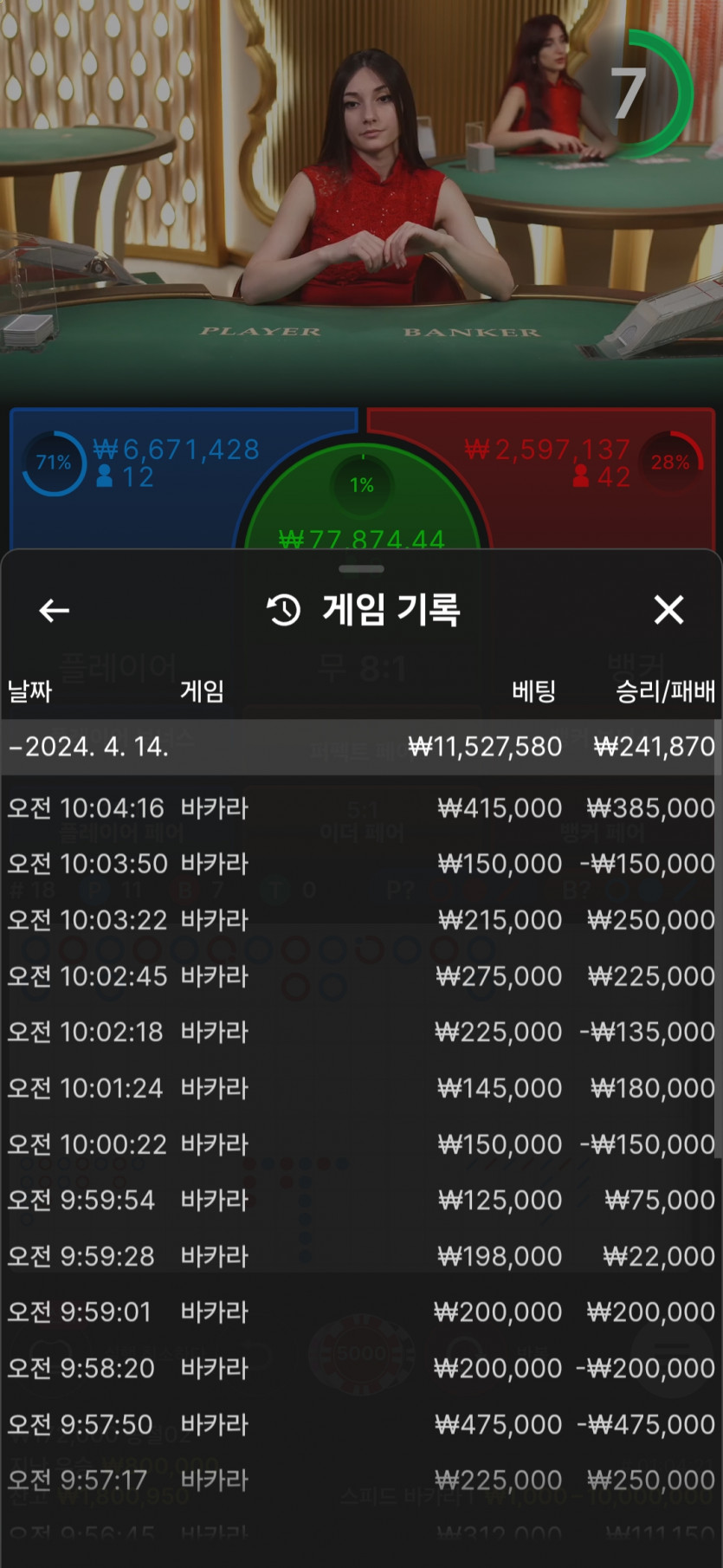723x1568 pixels.
Task: Tap the blue 71% circular indicator
Action: pos(54,463)
